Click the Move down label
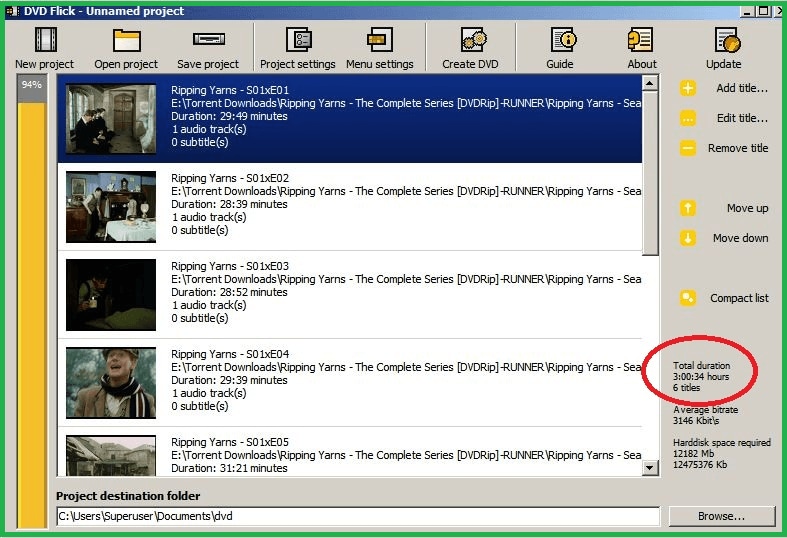The image size is (787, 538). coord(740,238)
